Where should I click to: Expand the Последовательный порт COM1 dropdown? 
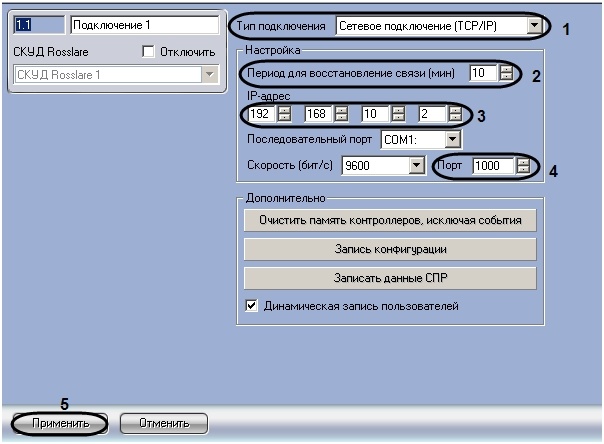pyautogui.click(x=454, y=140)
